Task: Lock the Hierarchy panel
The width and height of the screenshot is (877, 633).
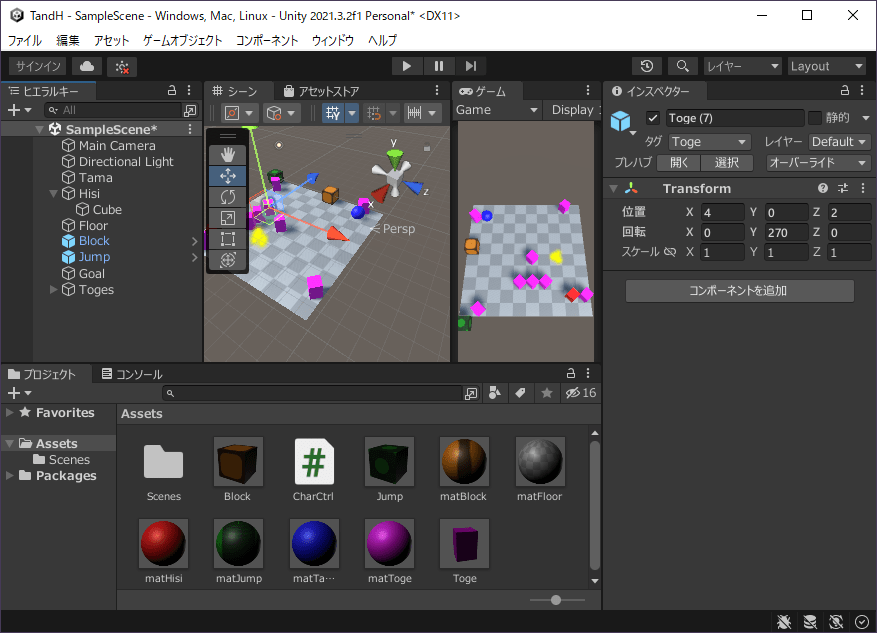Action: tap(172, 90)
